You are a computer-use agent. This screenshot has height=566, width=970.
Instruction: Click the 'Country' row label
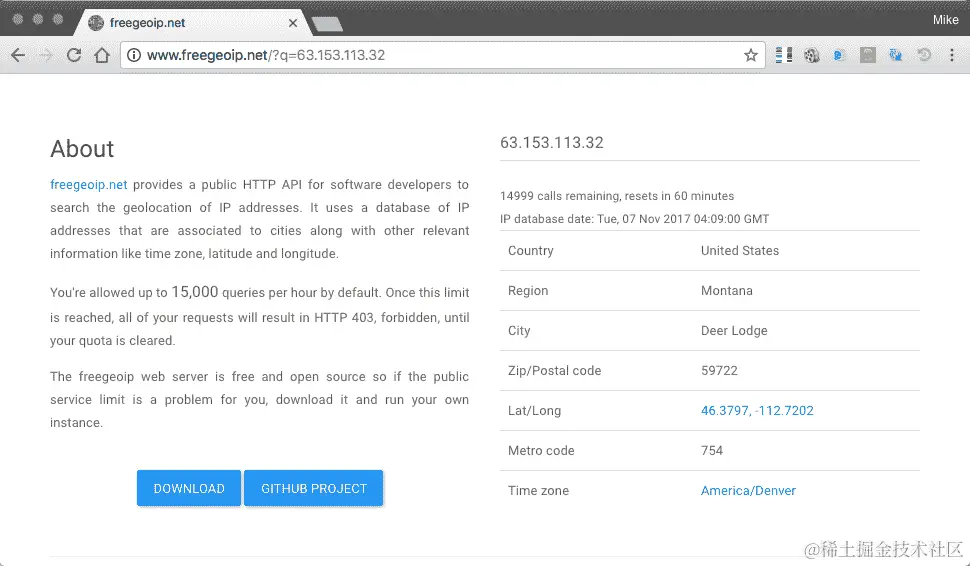(x=531, y=251)
